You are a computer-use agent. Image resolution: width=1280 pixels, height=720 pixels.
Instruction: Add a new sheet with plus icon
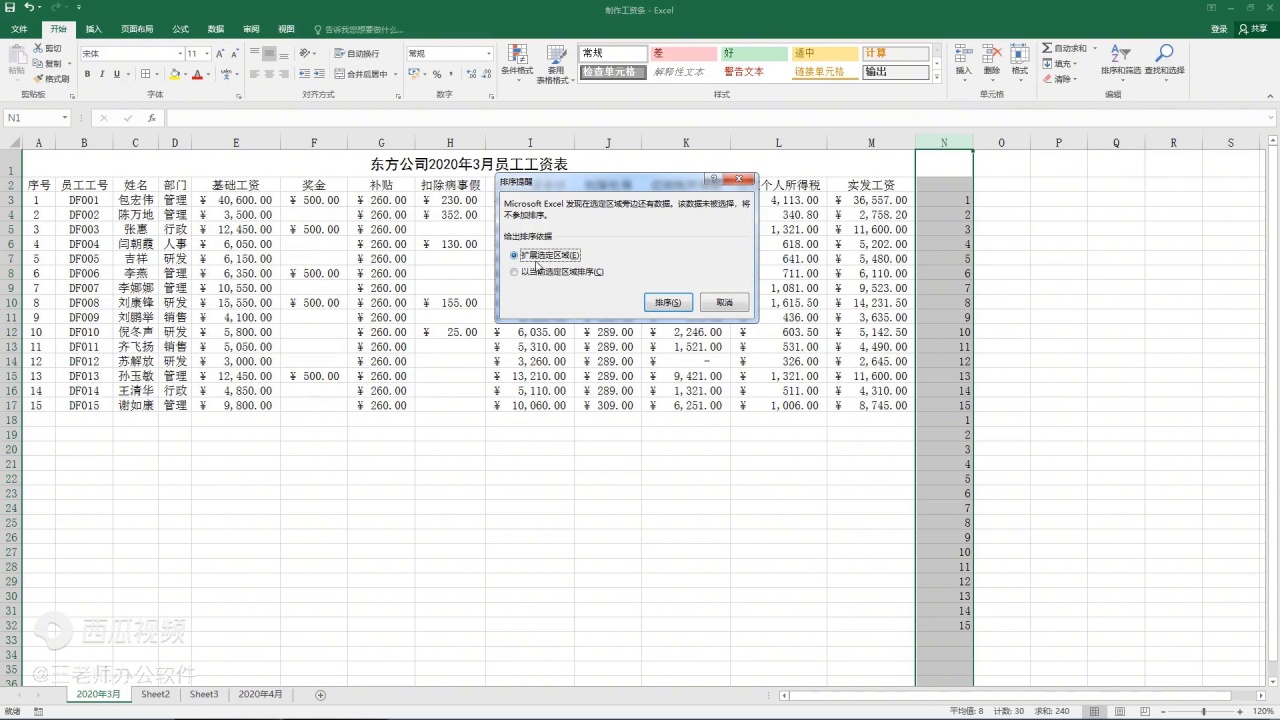321,695
